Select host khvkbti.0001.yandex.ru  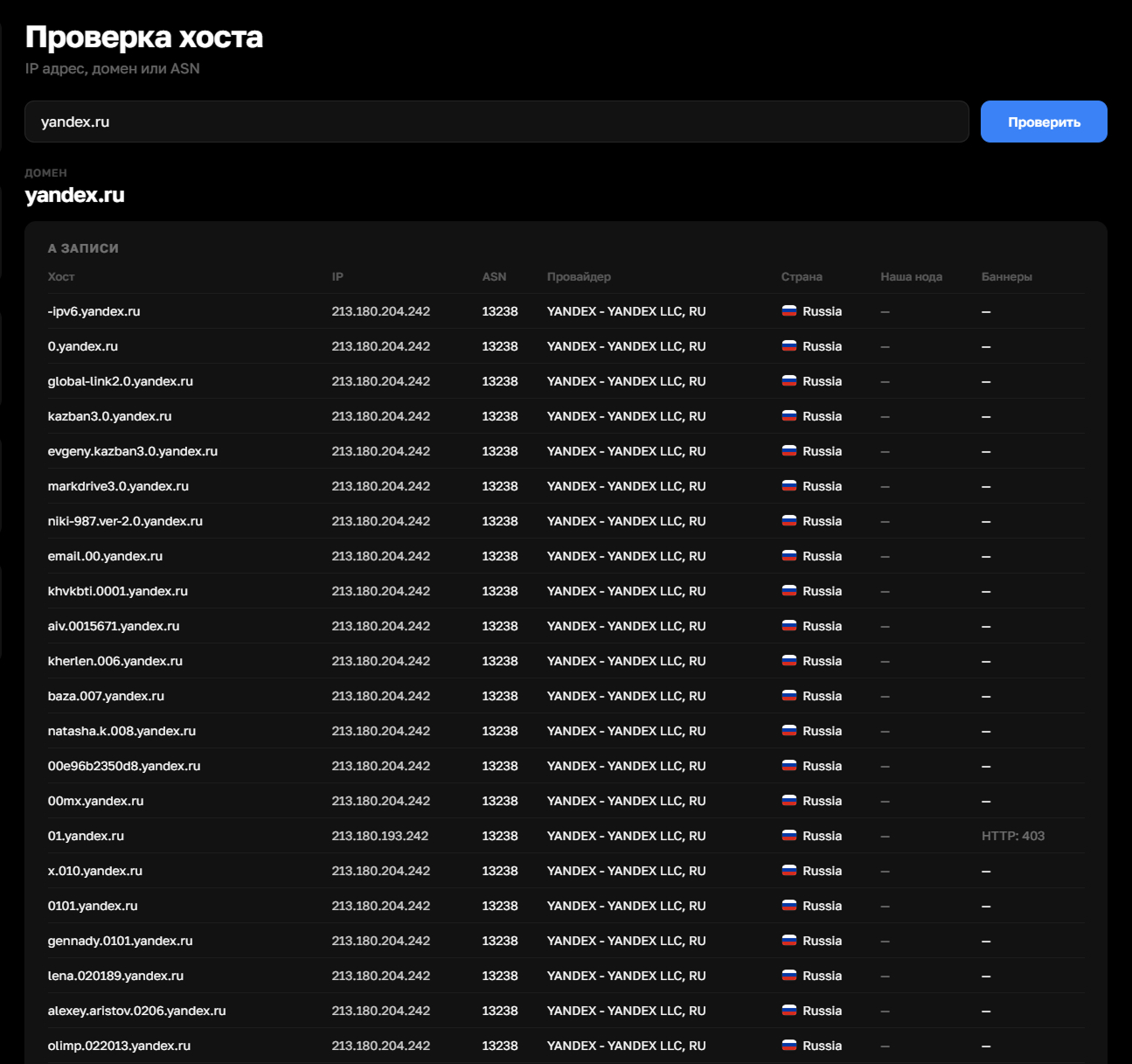click(118, 591)
